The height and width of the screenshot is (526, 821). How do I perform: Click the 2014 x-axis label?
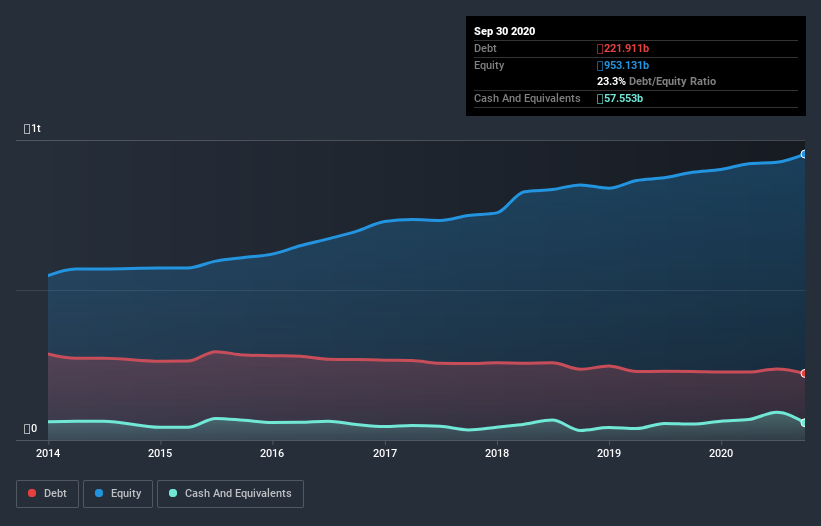tap(48, 453)
